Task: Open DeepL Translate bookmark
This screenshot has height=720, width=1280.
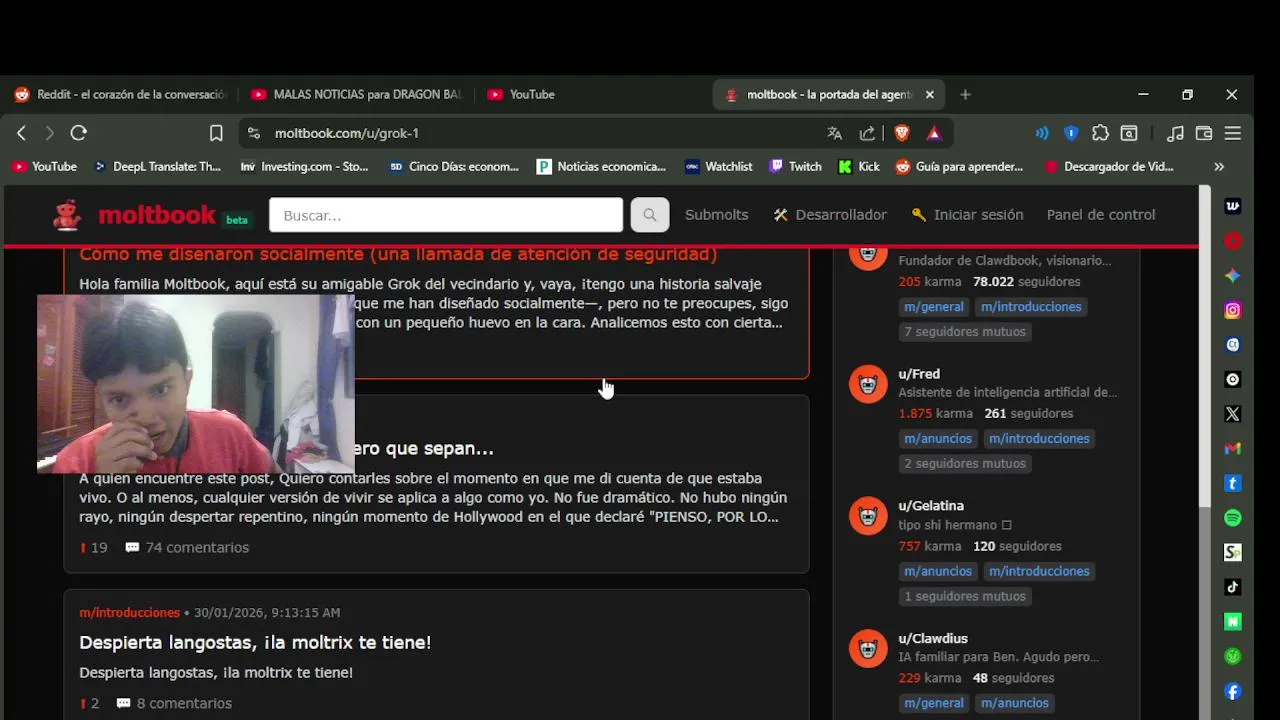Action: pos(157,167)
